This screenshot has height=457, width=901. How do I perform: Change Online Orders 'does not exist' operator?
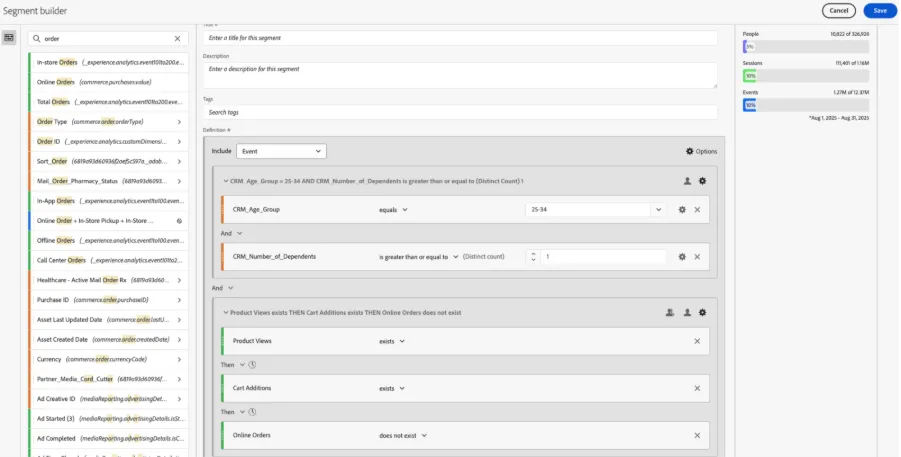[403, 435]
